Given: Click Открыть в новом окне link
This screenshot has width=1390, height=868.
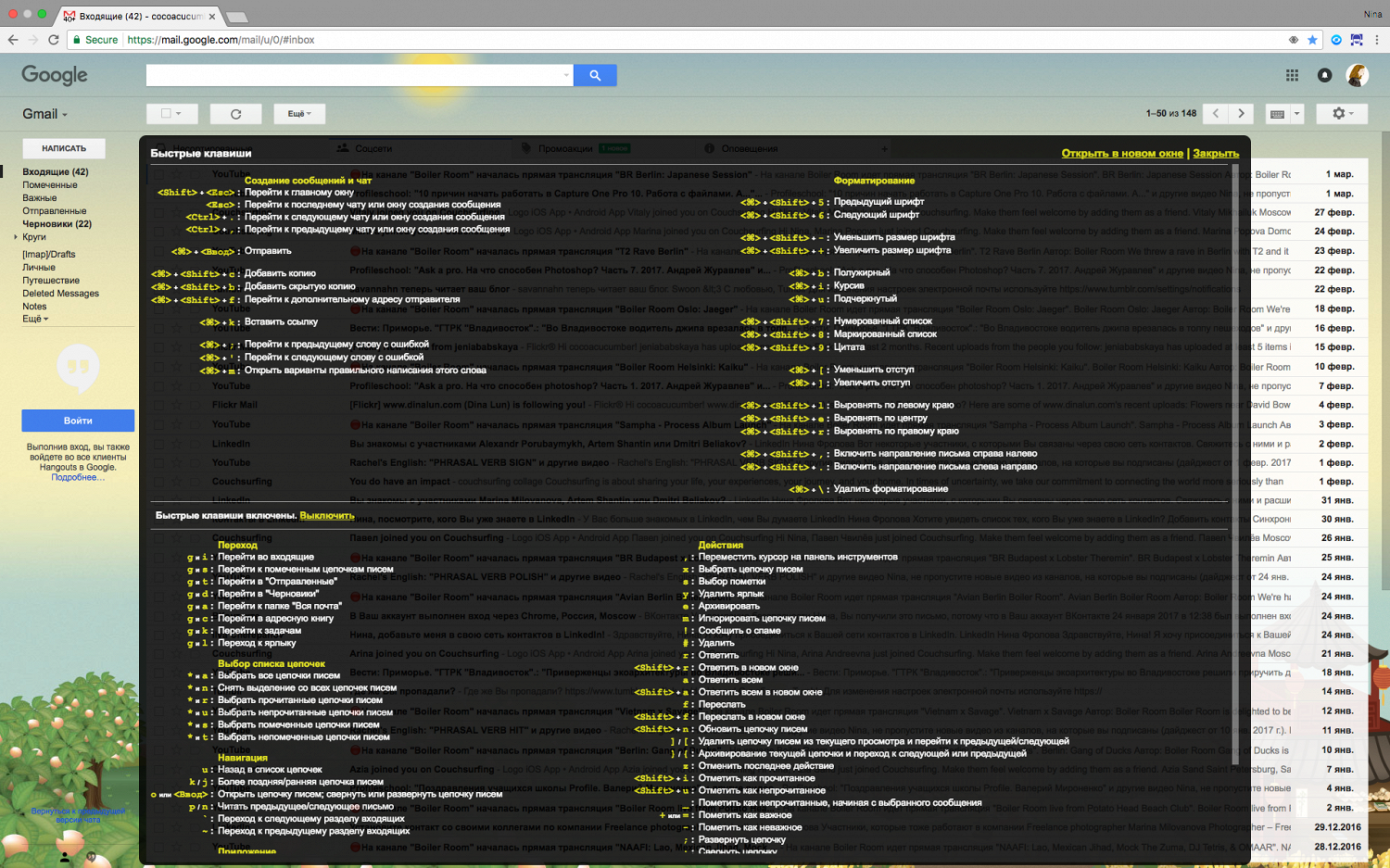Looking at the screenshot, I should [1122, 153].
